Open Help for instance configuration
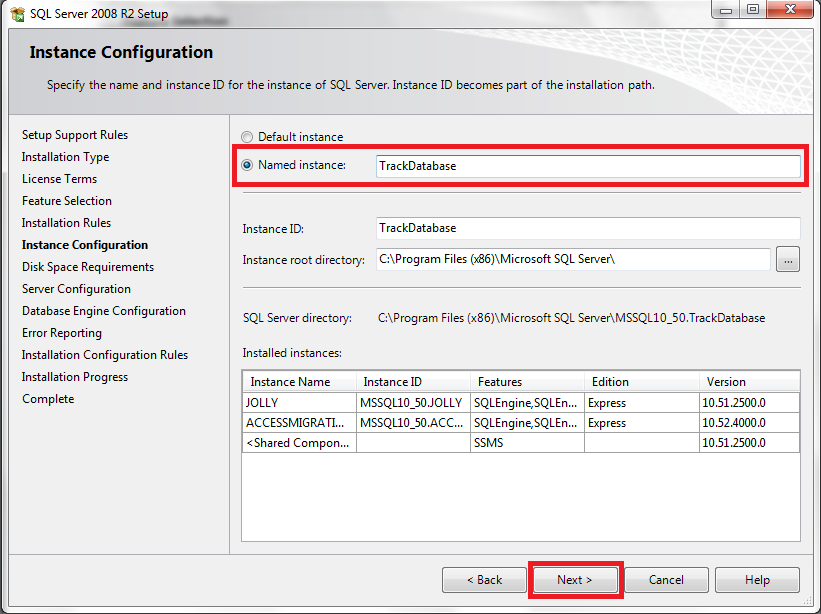 tap(757, 580)
